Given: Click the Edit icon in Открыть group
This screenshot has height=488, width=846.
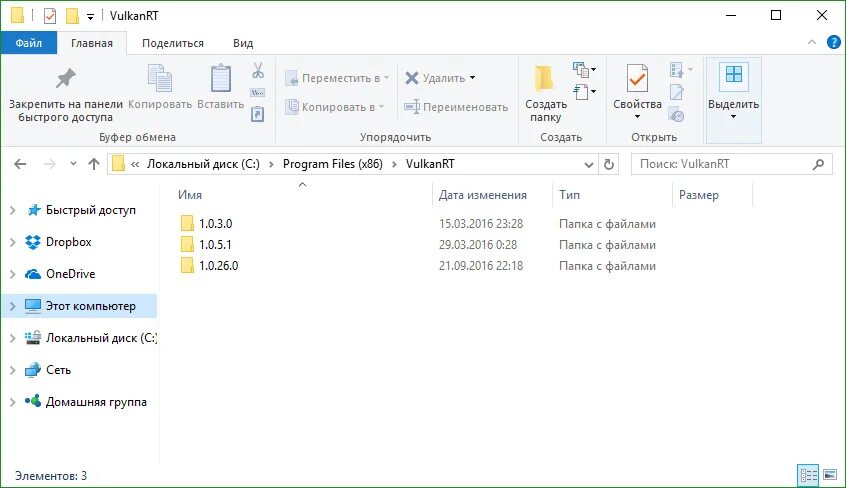Looking at the screenshot, I should (677, 92).
